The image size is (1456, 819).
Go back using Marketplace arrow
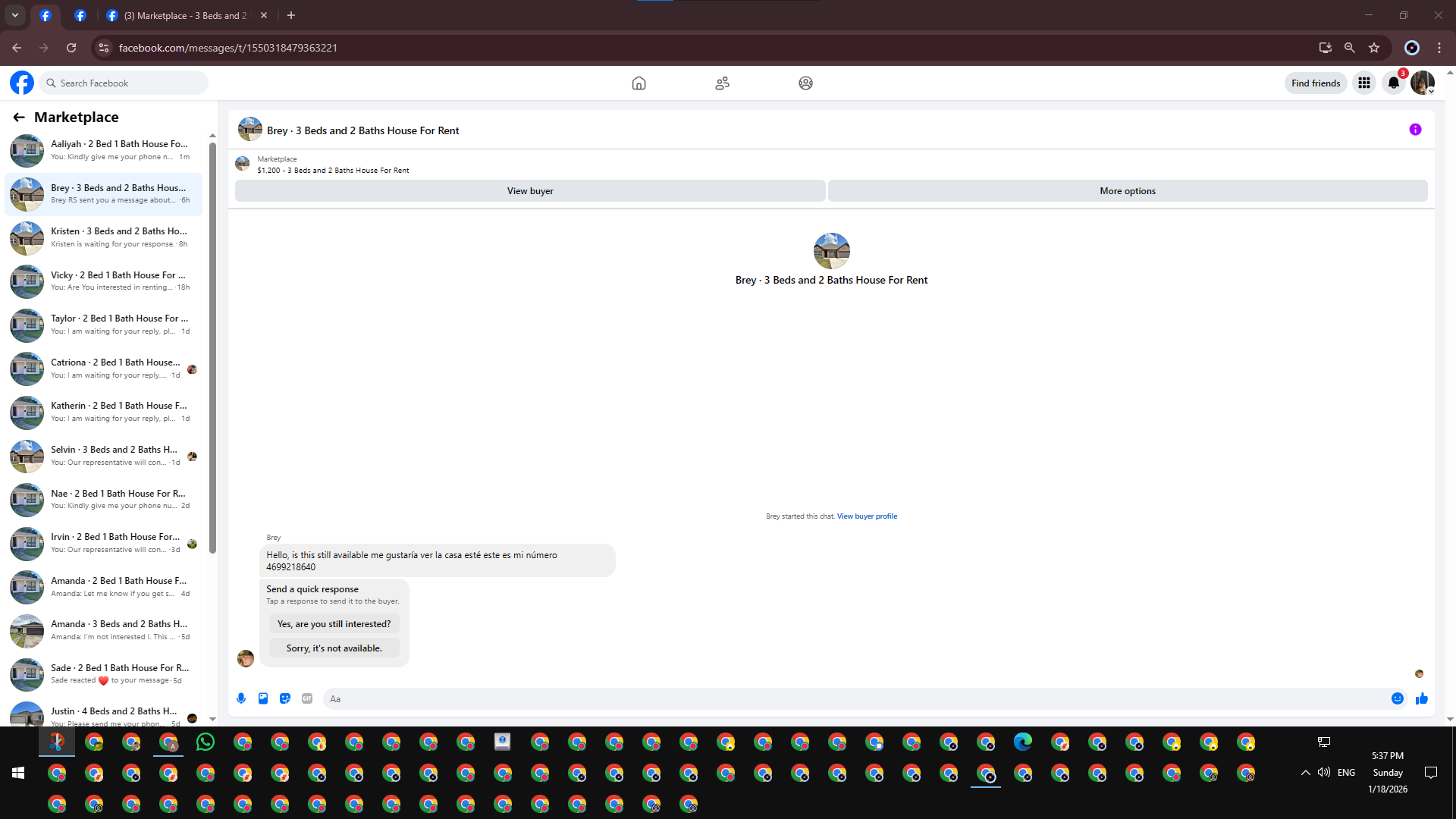tap(19, 118)
